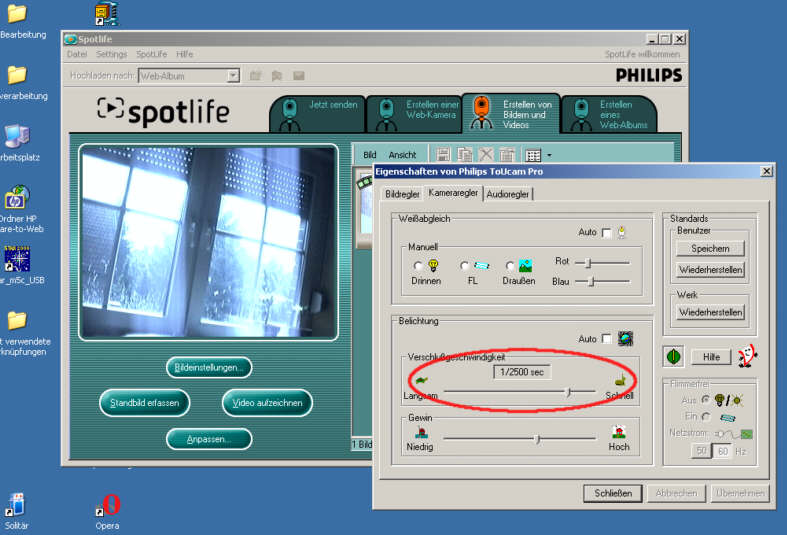Select the Drinnen white balance radio button
The width and height of the screenshot is (787, 535).
[x=418, y=266]
